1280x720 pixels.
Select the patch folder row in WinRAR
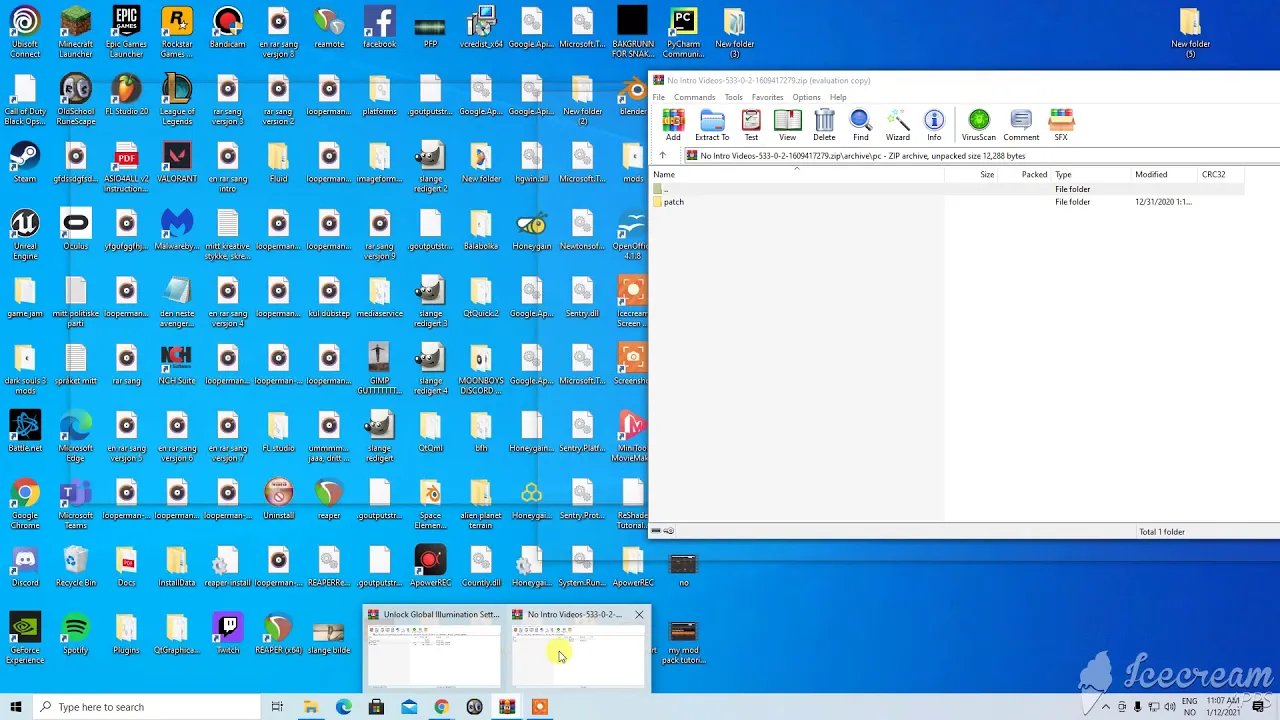point(946,202)
